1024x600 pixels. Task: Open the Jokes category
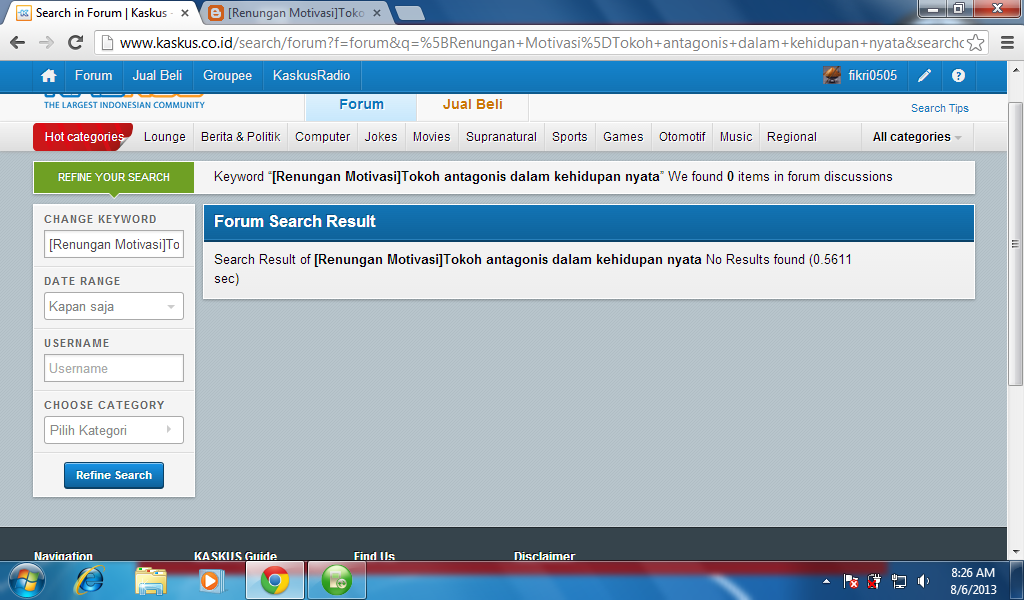coord(381,137)
